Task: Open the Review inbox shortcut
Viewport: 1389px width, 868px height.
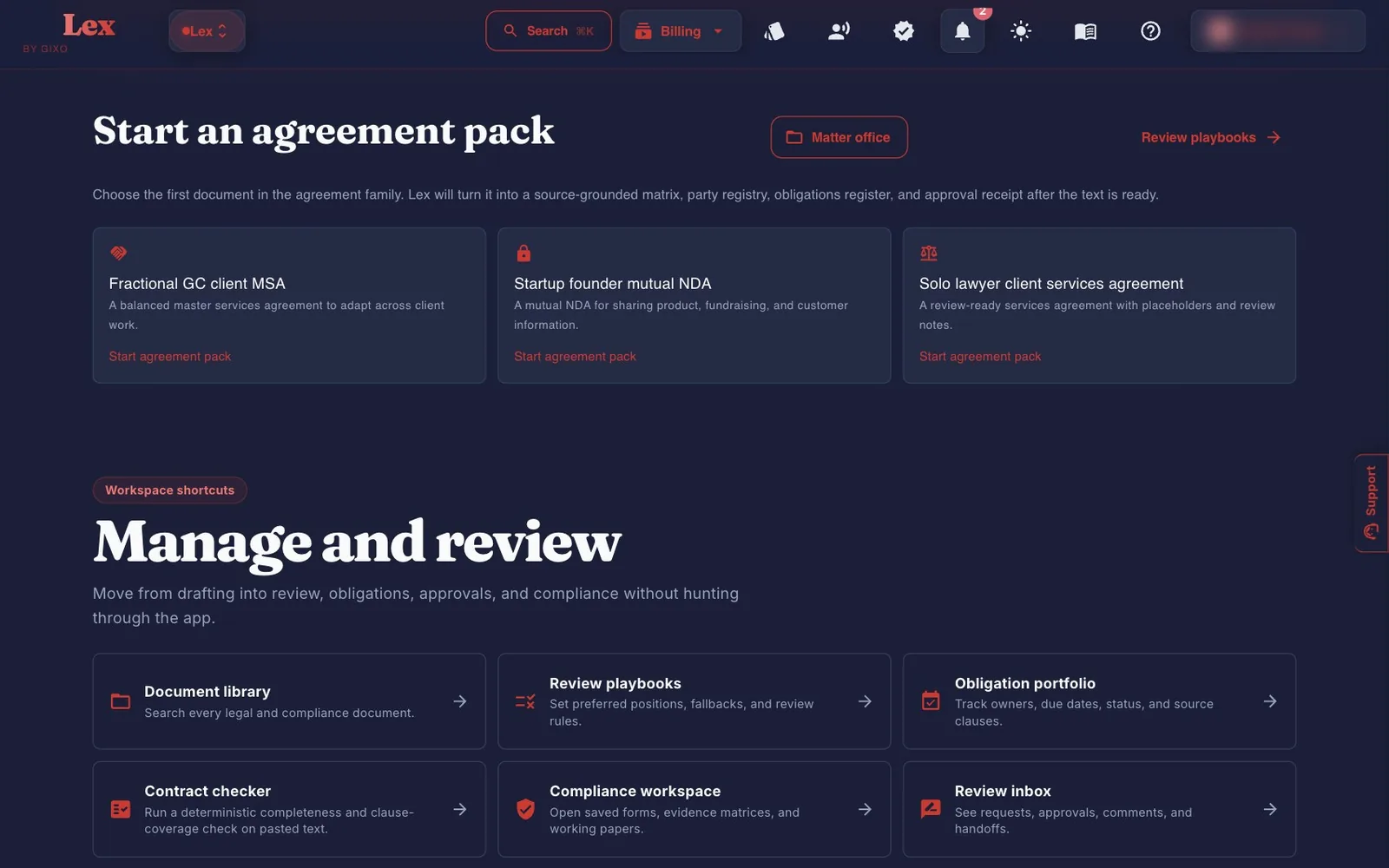Action: pos(1099,809)
